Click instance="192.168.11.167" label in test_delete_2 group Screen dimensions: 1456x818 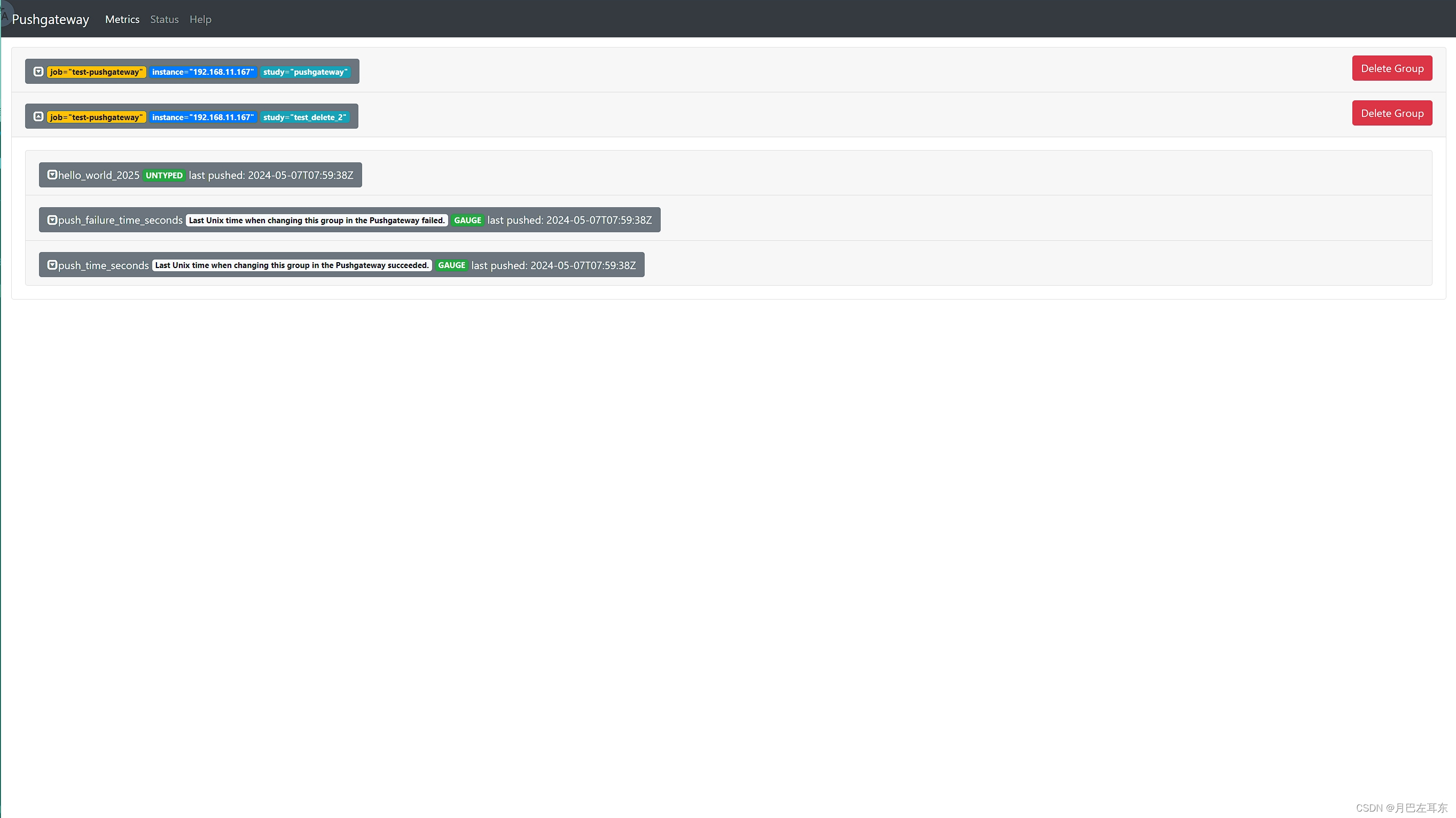click(203, 117)
